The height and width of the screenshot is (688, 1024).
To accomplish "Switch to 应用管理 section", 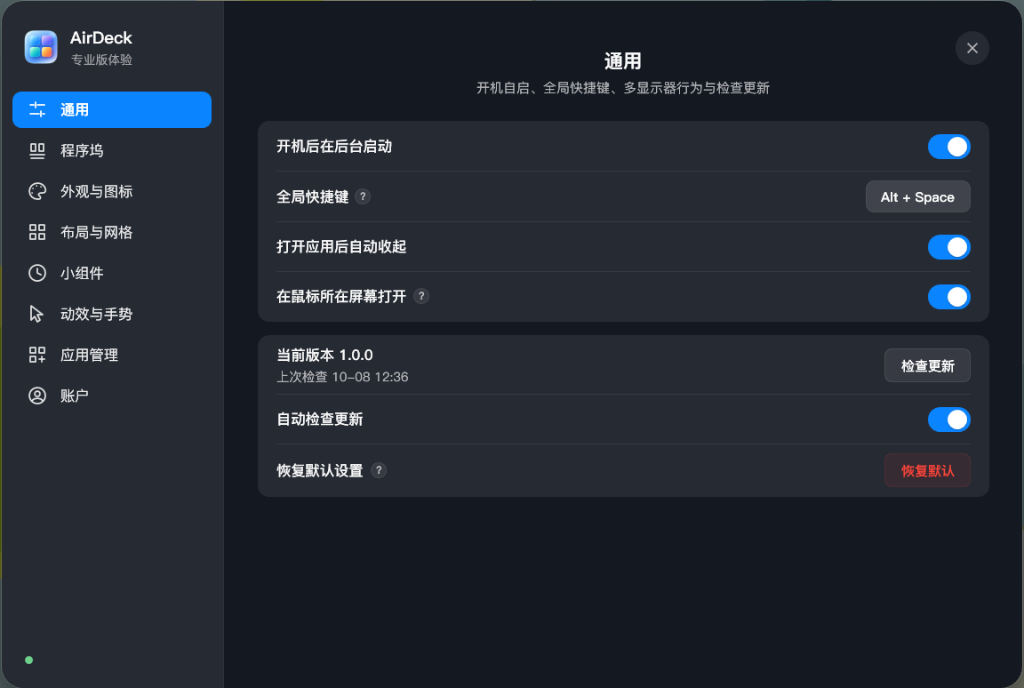I will pos(112,354).
